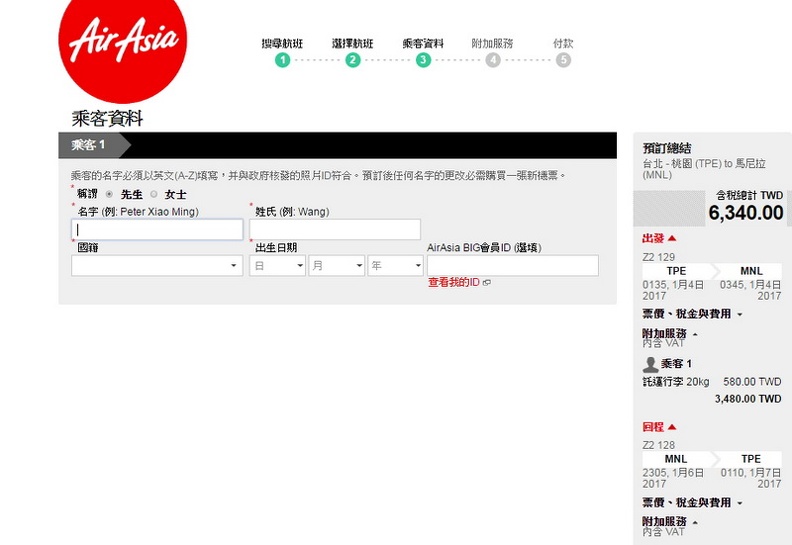Click the departure TPE airport box
Screen dimensions: 792x545
[x=676, y=271]
